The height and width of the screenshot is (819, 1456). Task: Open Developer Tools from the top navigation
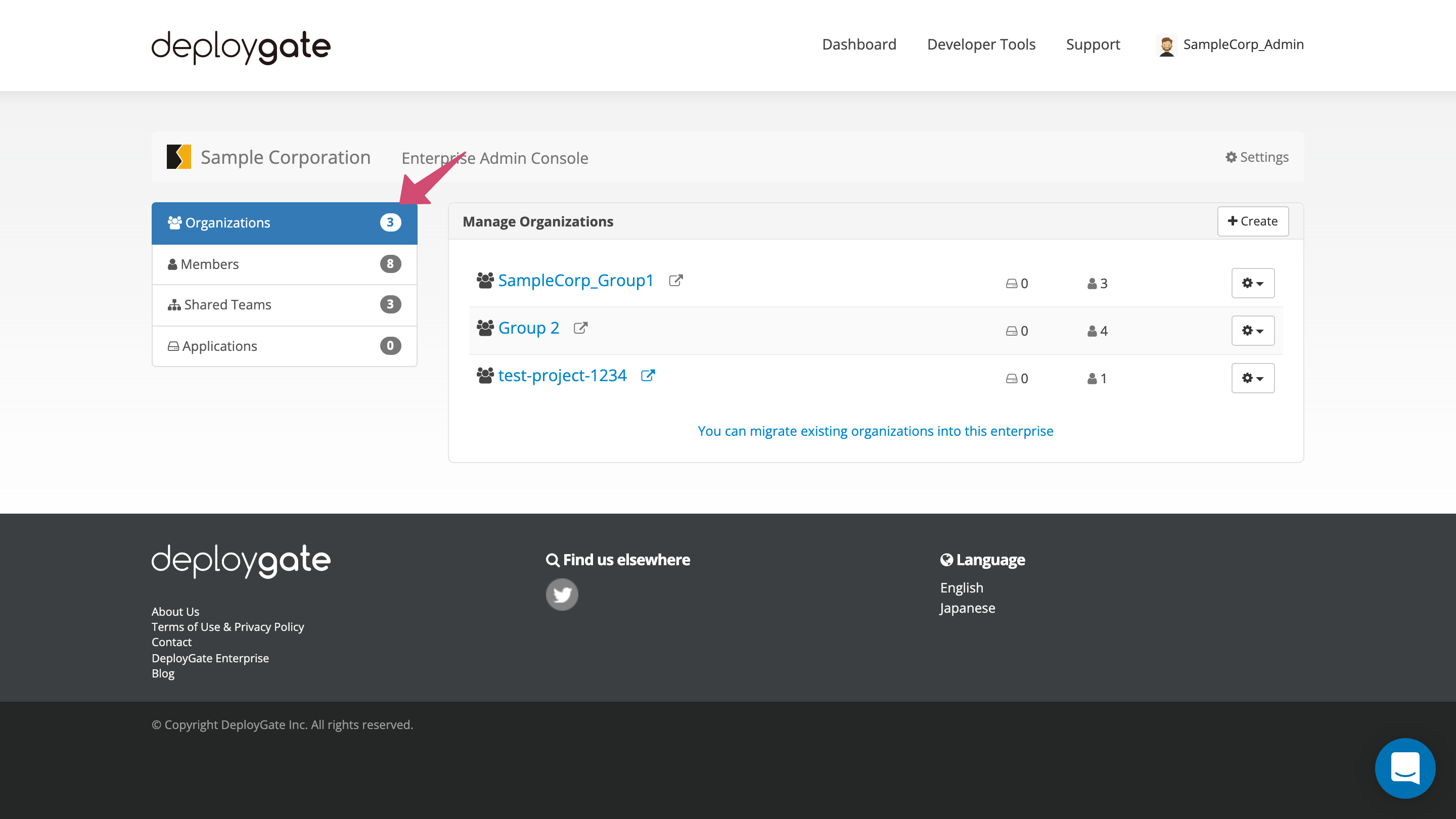[981, 44]
